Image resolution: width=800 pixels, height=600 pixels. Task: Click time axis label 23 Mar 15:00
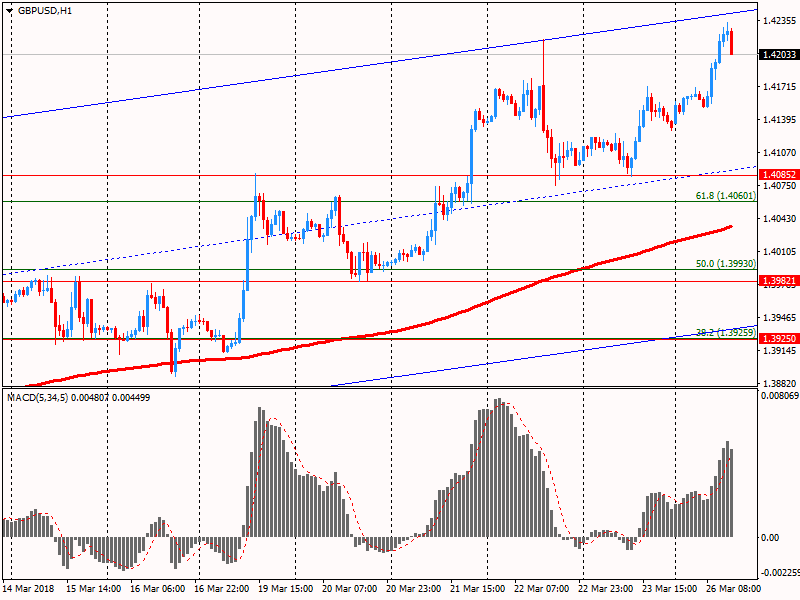point(670,588)
